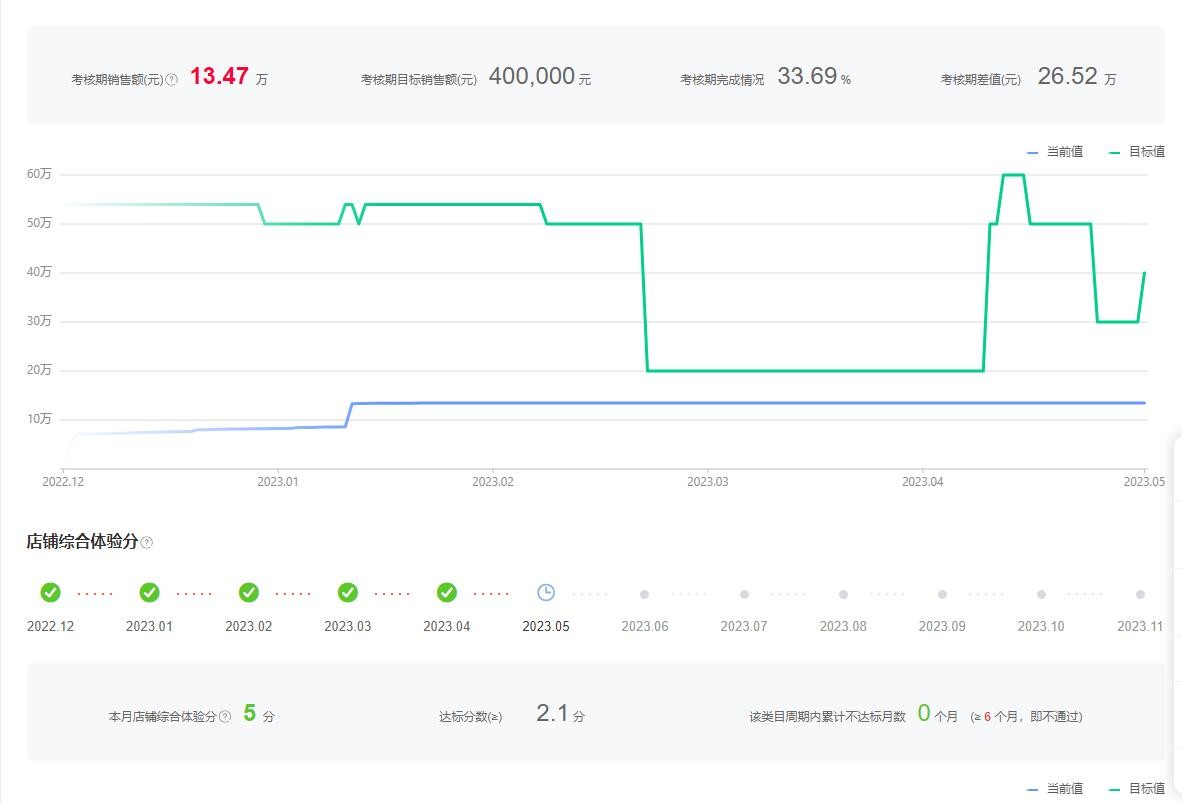The width and height of the screenshot is (1182, 803).
Task: Click the 2023.06 month label in score timeline
Action: [645, 627]
